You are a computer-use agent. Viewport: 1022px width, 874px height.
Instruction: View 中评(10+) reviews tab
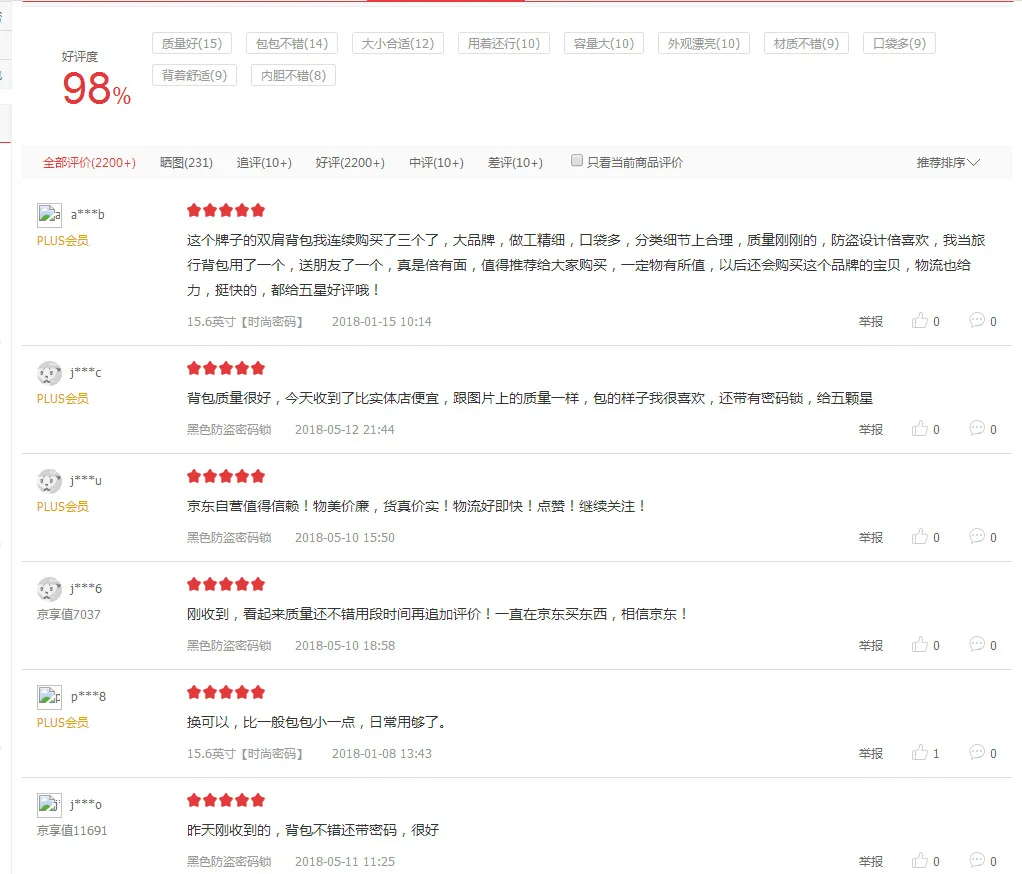[x=436, y=162]
